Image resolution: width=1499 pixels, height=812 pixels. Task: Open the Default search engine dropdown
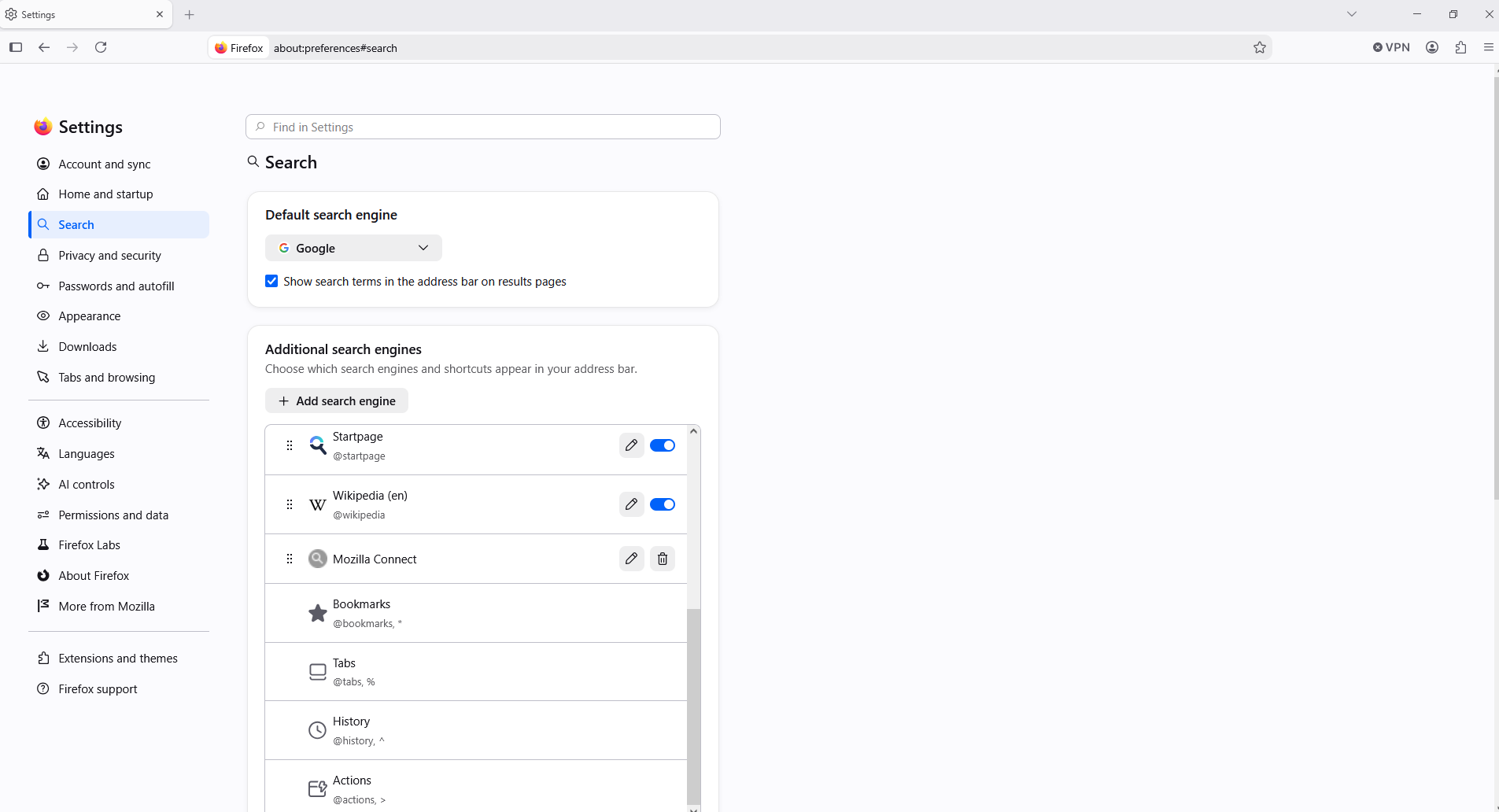tap(353, 248)
